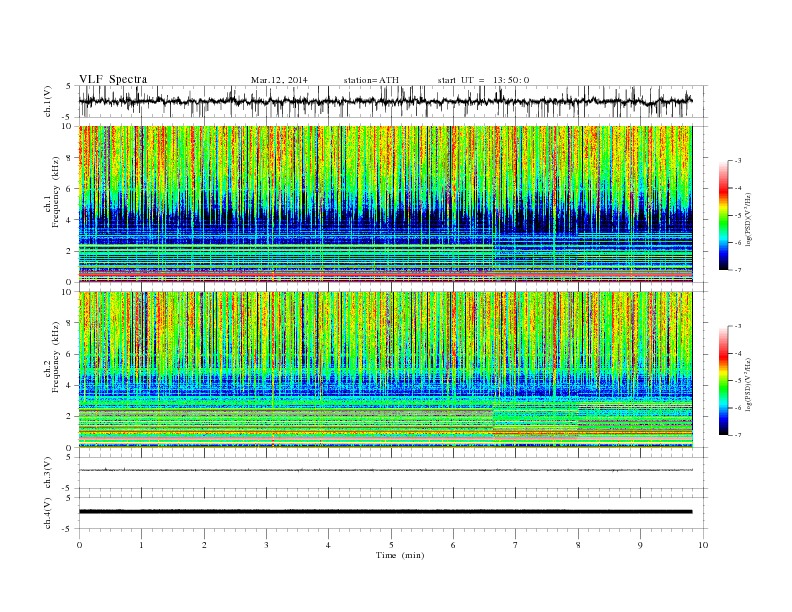Click the 'Time (min)' axis label

(x=400, y=555)
